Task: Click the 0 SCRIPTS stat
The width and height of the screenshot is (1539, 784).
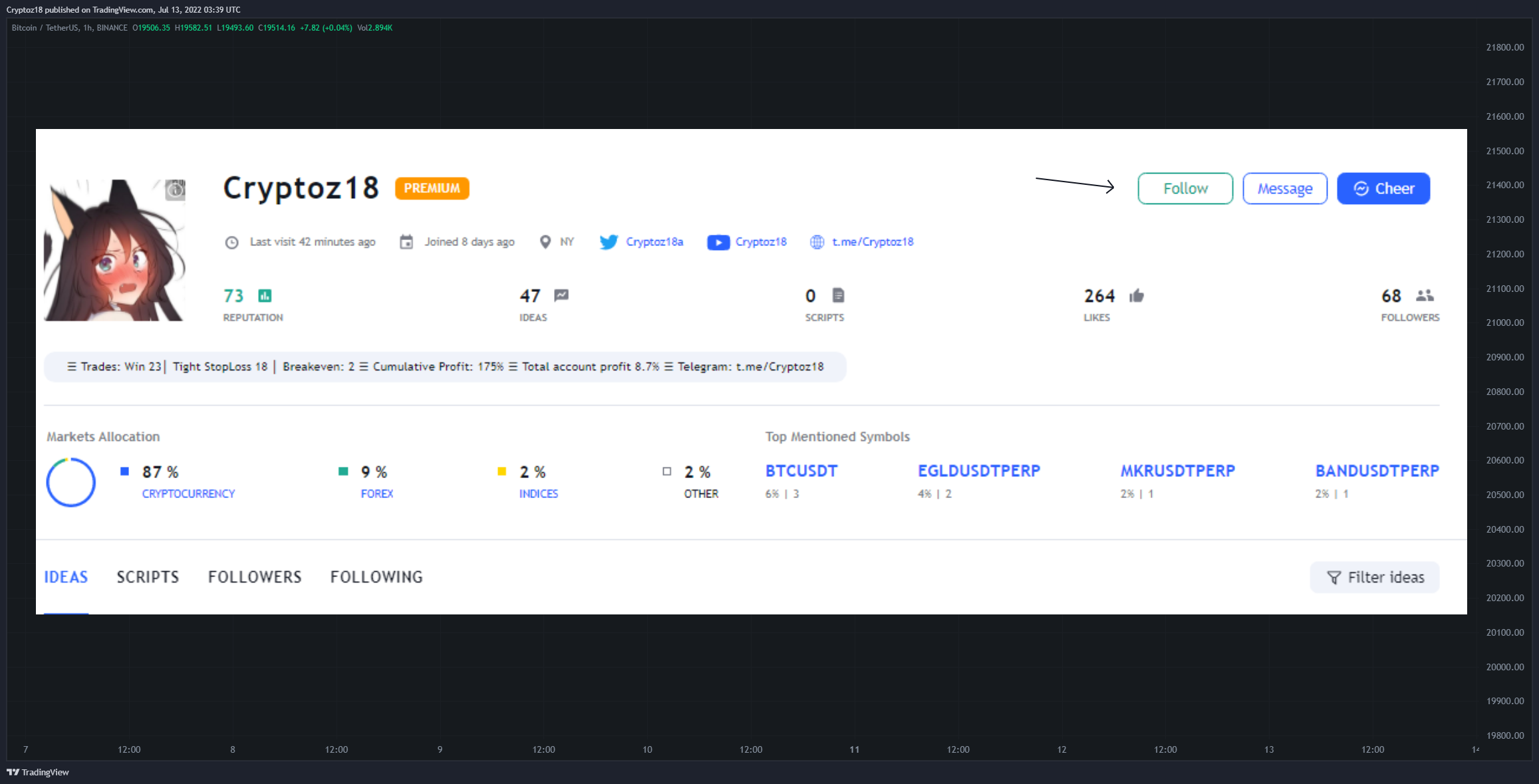Action: [825, 305]
